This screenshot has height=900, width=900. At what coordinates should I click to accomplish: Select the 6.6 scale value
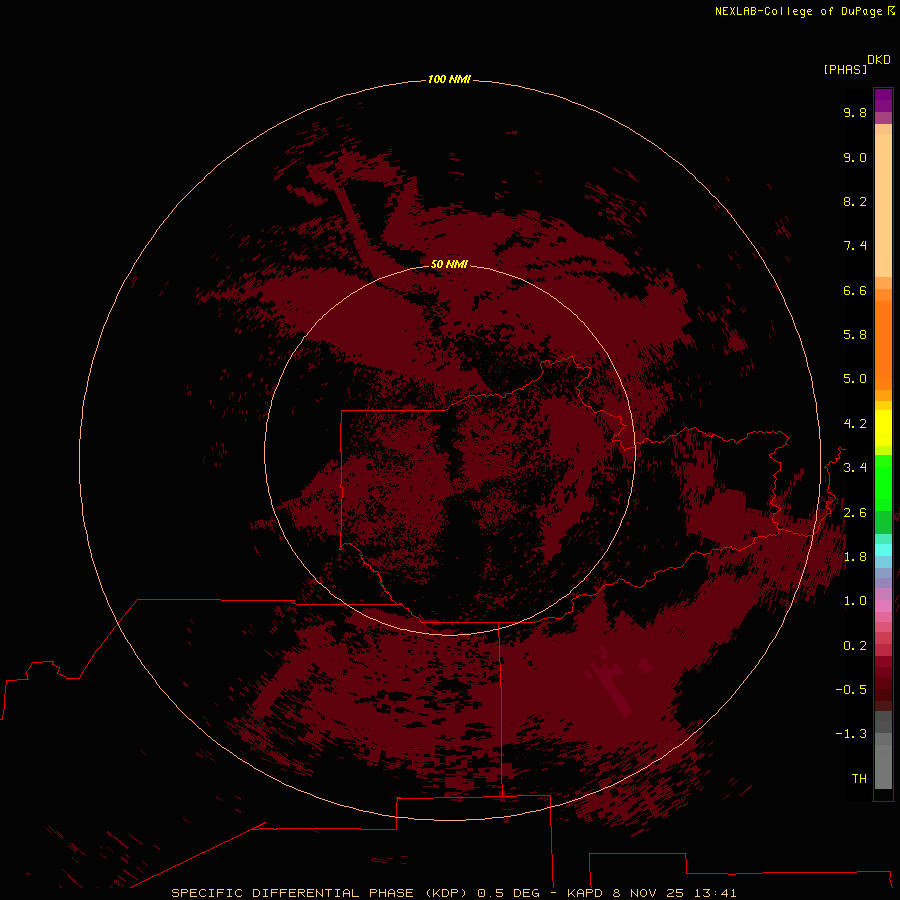(855, 290)
